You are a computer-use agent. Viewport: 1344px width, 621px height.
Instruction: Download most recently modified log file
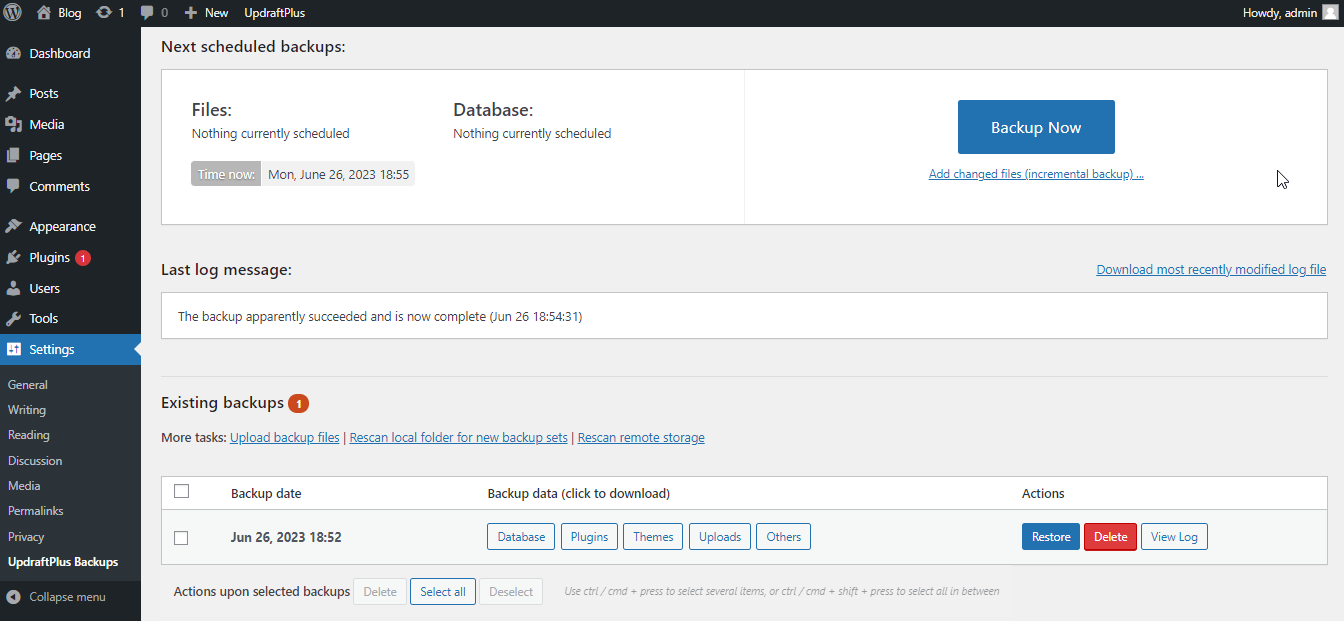point(1211,270)
